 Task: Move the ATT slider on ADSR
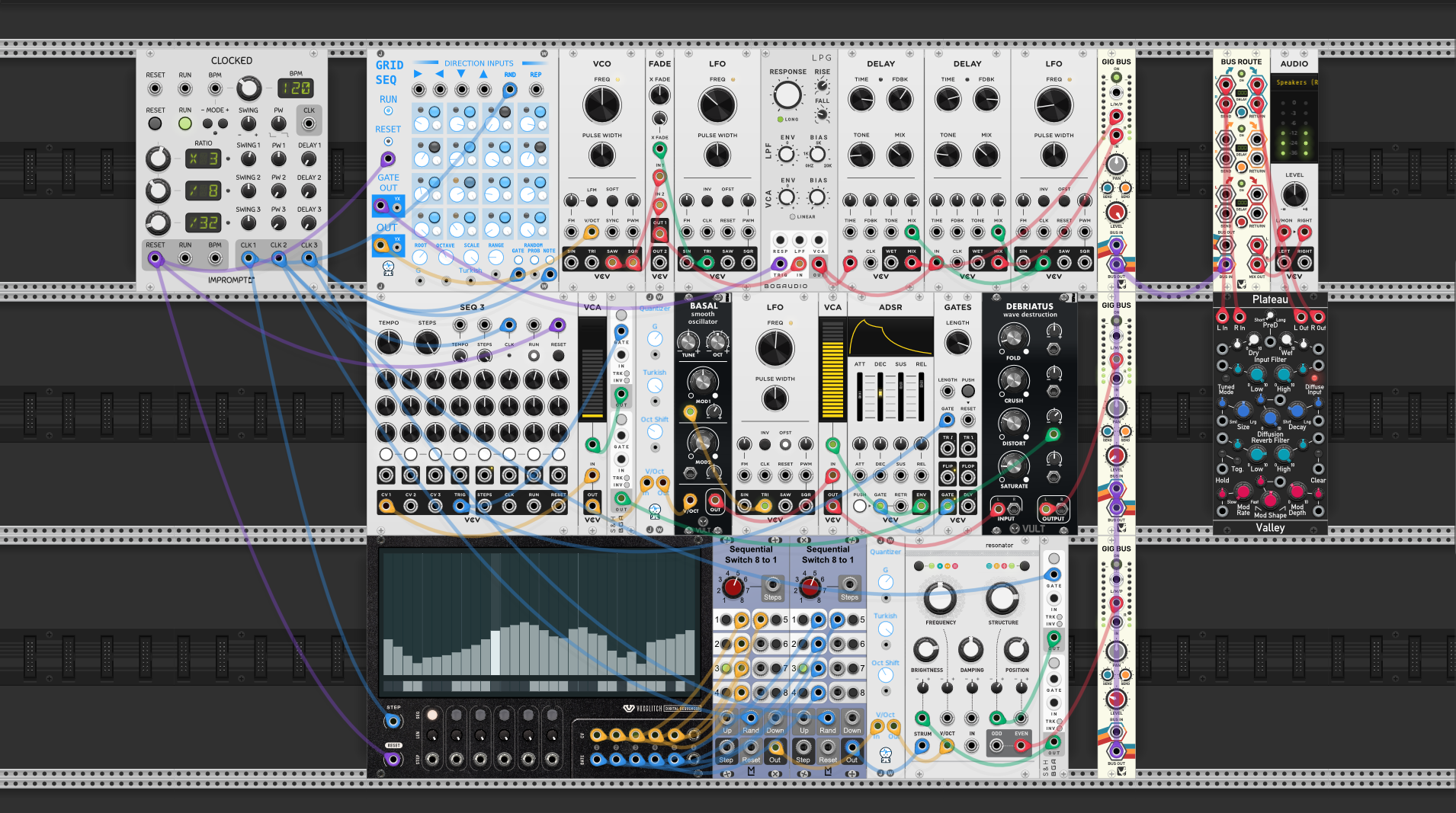point(861,395)
